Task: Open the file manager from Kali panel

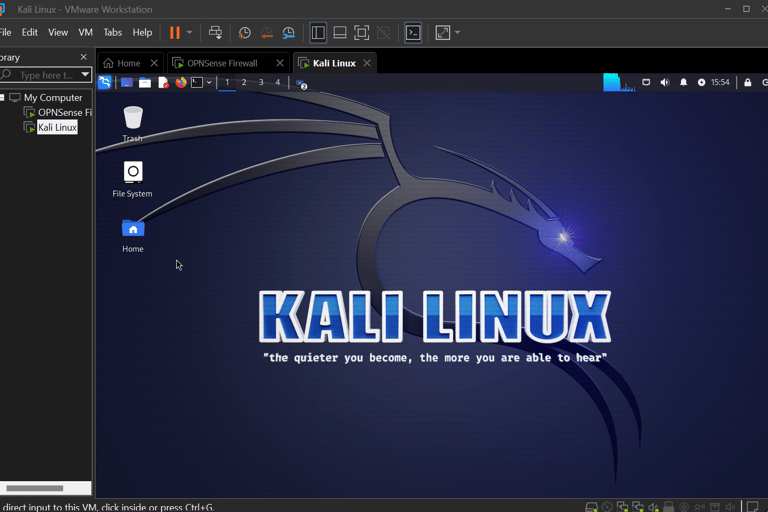Action: 145,82
